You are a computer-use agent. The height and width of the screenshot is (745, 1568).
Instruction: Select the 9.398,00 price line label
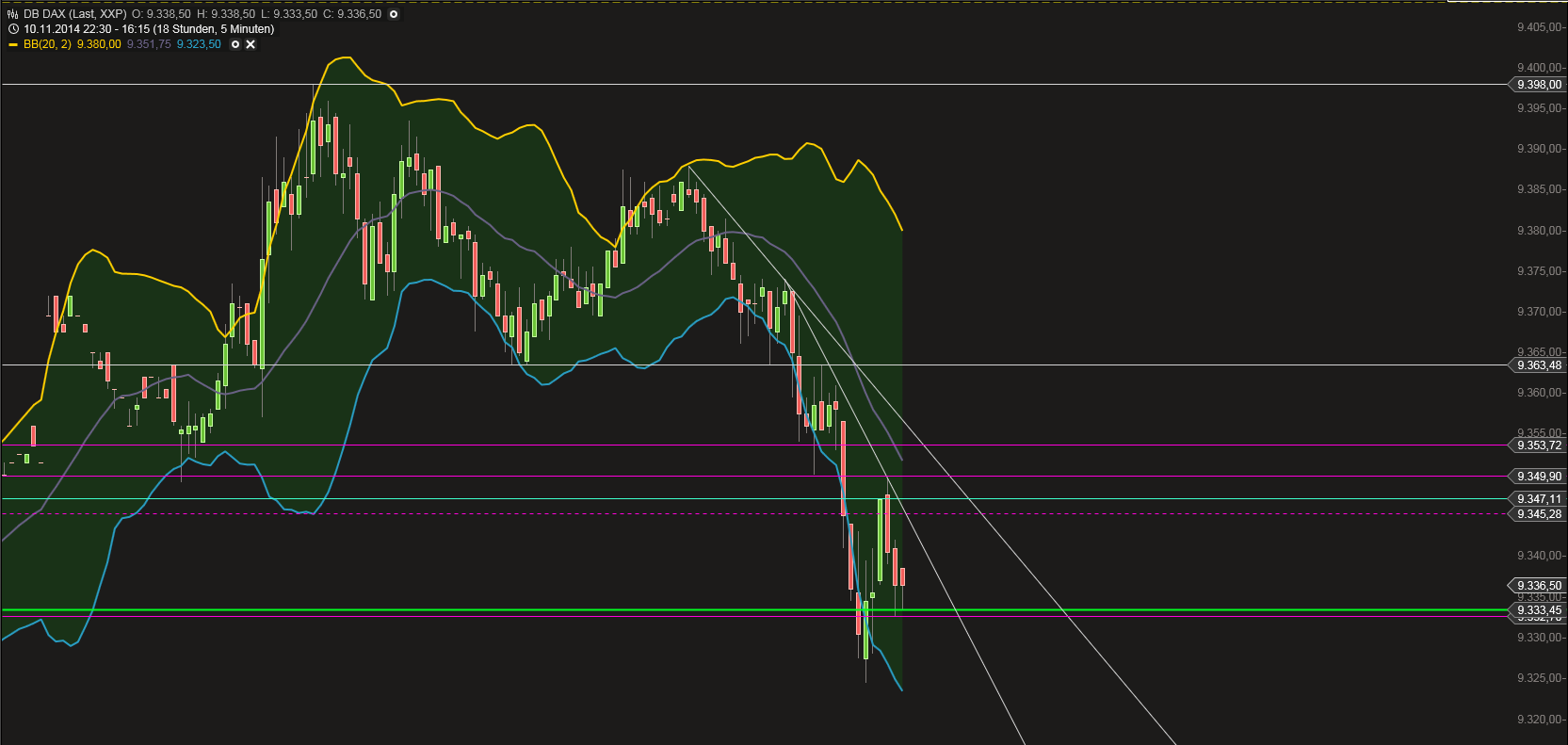click(1537, 85)
